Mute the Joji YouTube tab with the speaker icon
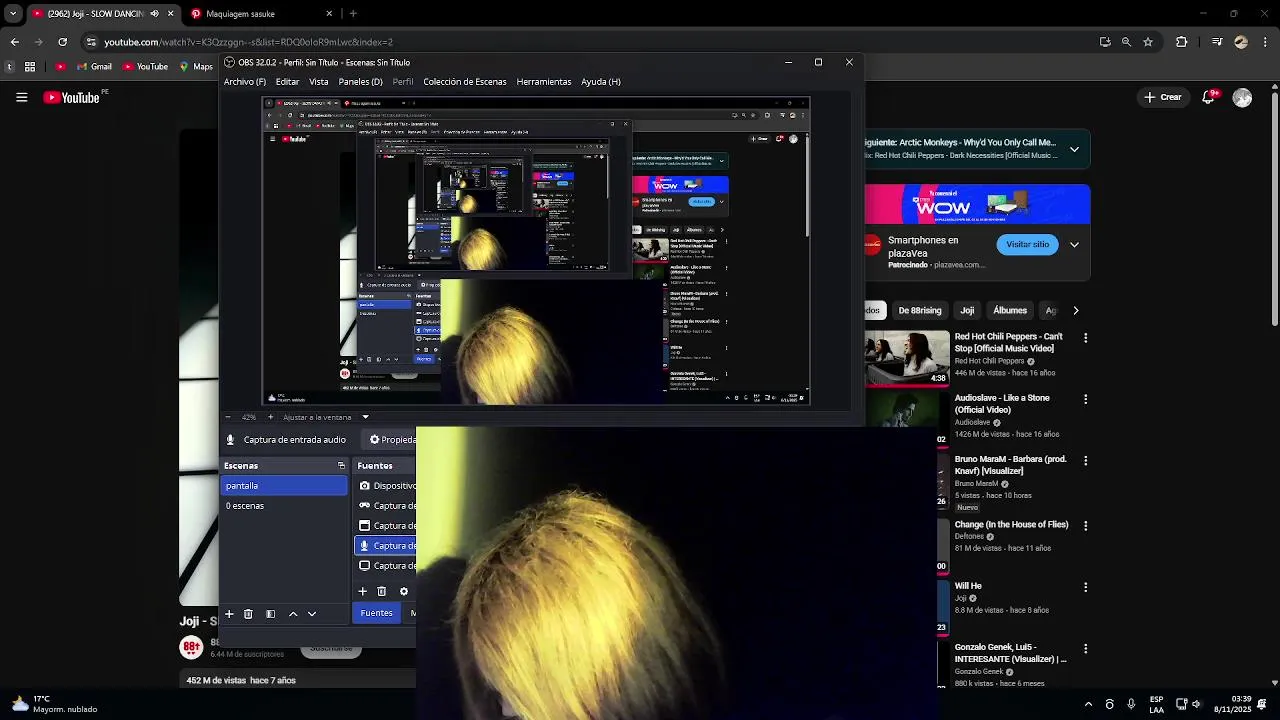This screenshot has width=1280, height=720. pyautogui.click(x=154, y=14)
